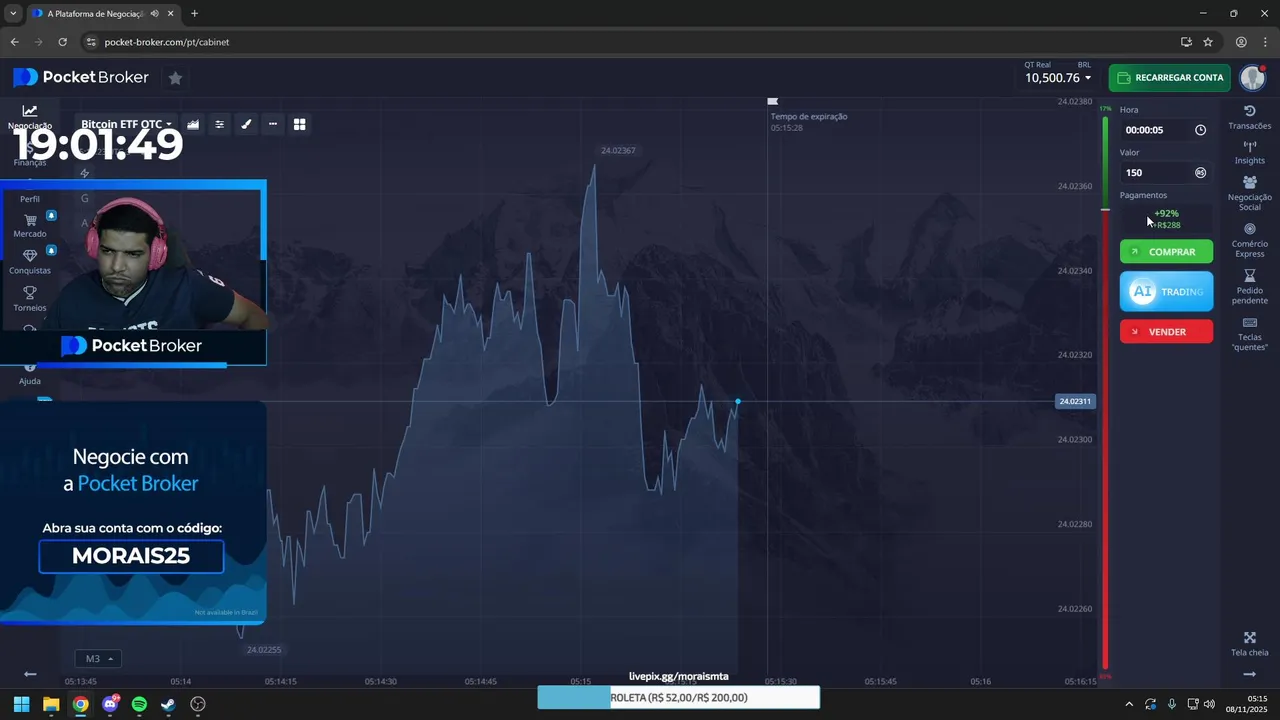Open the Insights signal panel

point(1249,153)
